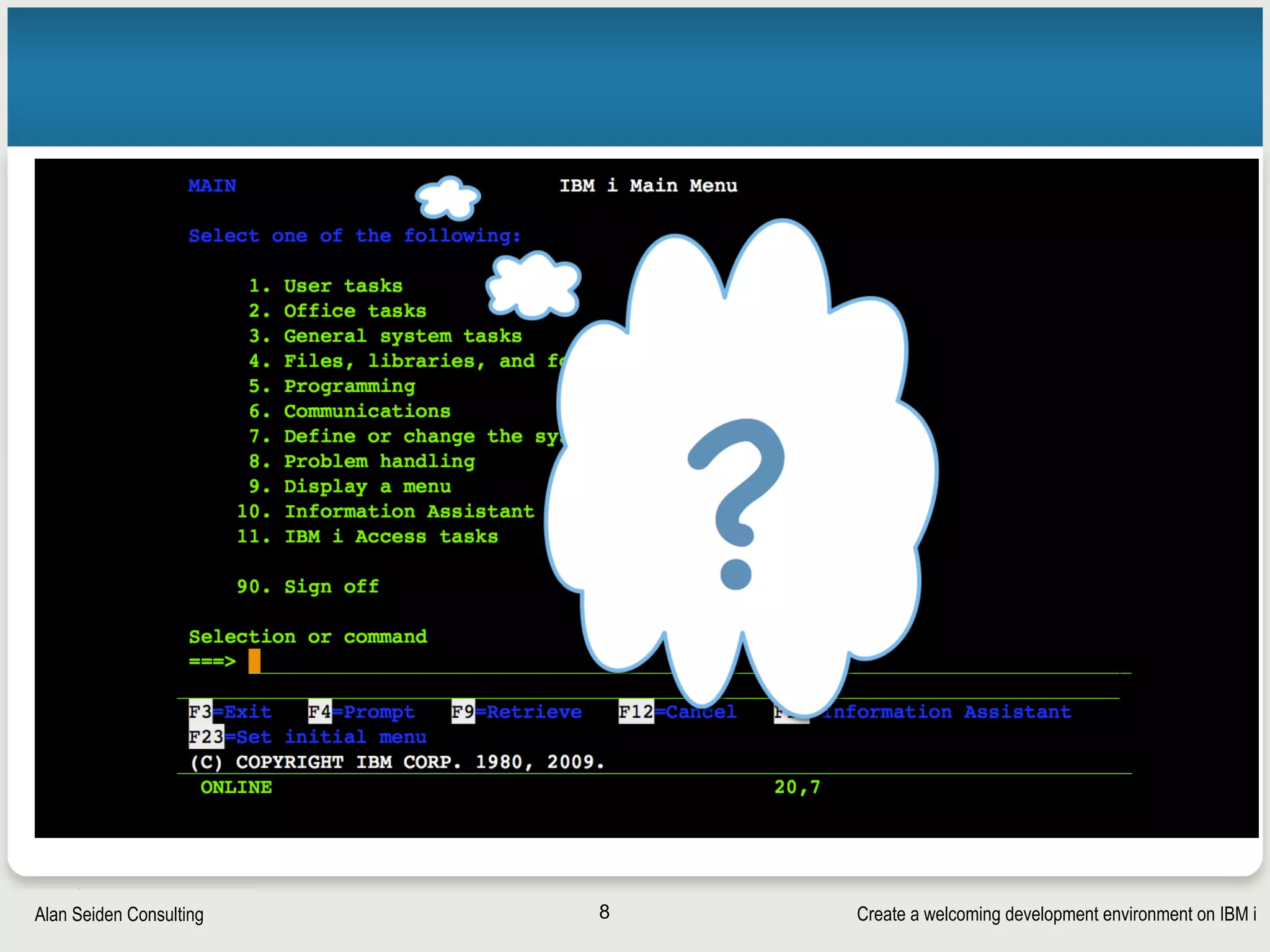This screenshot has height=952, width=1270.
Task: Select 9. Display a menu
Action: [x=350, y=487]
